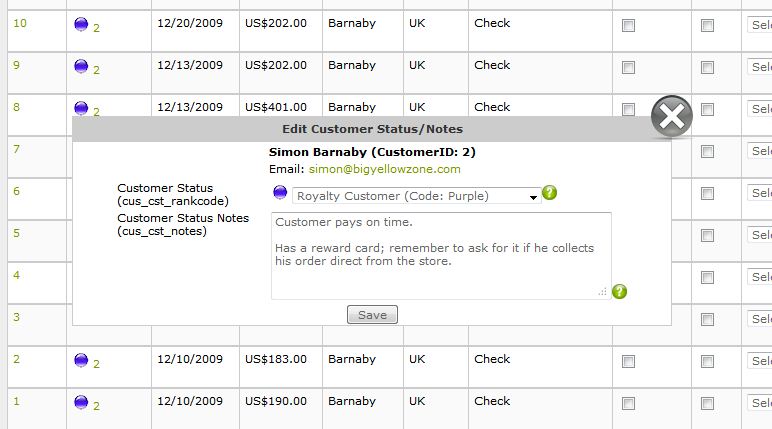Close the Edit Customer Status/Notes dialog
This screenshot has width=772, height=429.
tap(672, 117)
